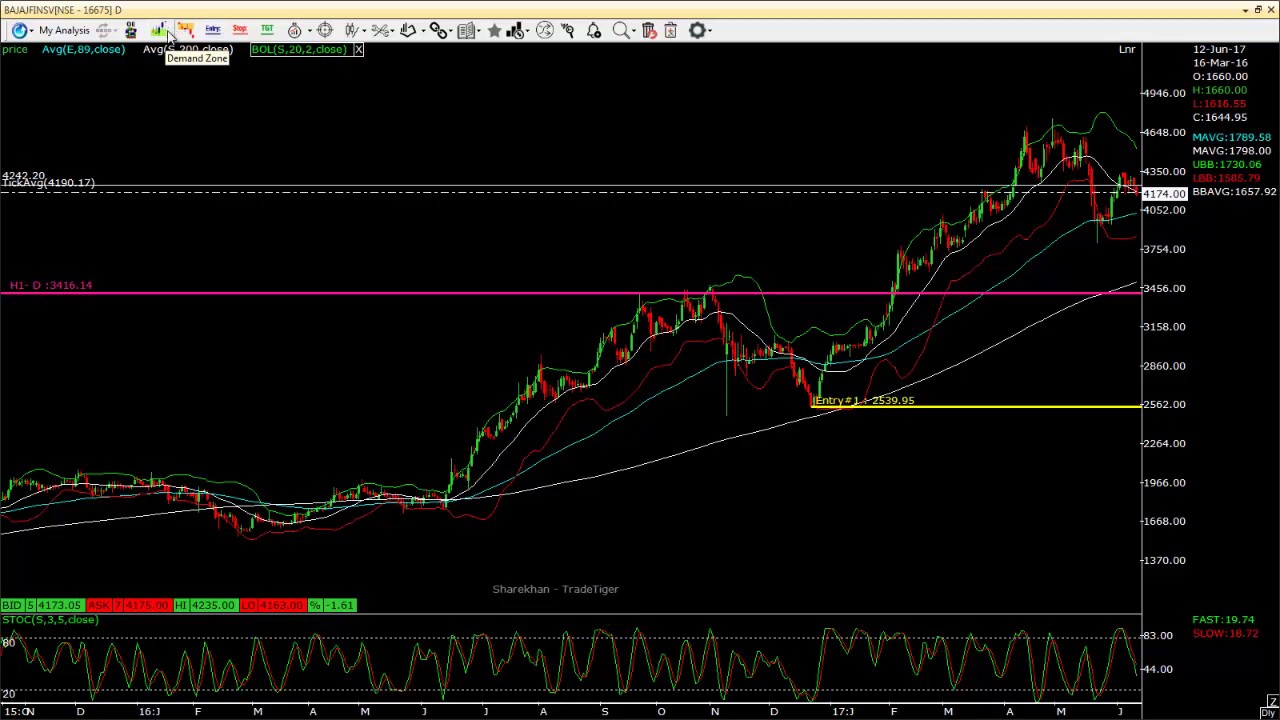Expand the magnifier zoom dropdown arrow
1280x720 pixels.
pyautogui.click(x=634, y=30)
